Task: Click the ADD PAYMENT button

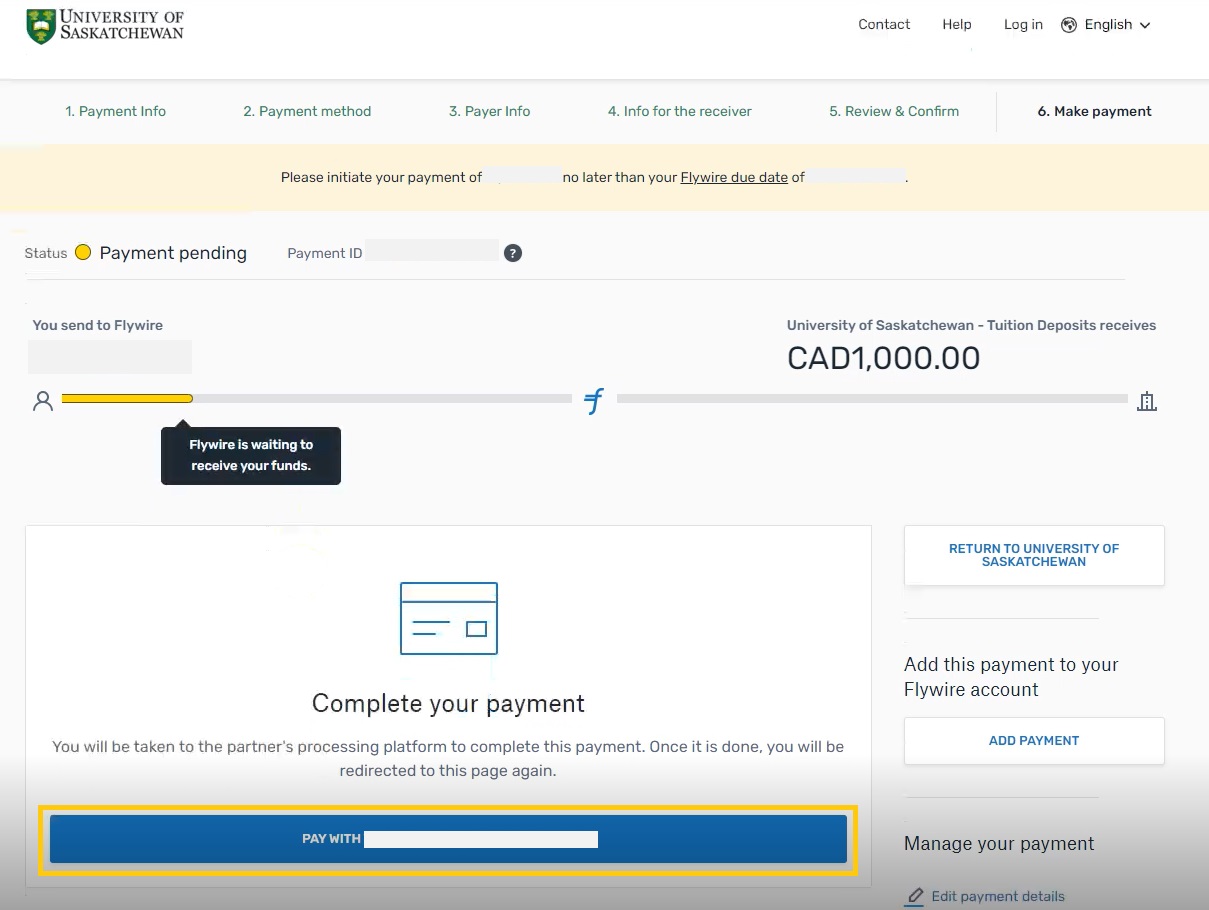Action: coord(1034,741)
